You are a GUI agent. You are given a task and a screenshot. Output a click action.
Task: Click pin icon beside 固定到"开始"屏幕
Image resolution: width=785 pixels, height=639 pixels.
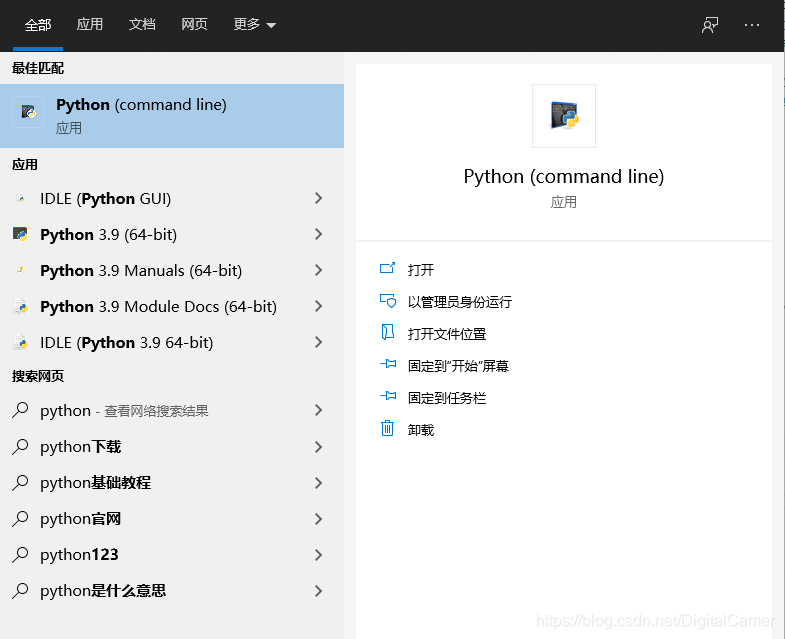tap(388, 364)
